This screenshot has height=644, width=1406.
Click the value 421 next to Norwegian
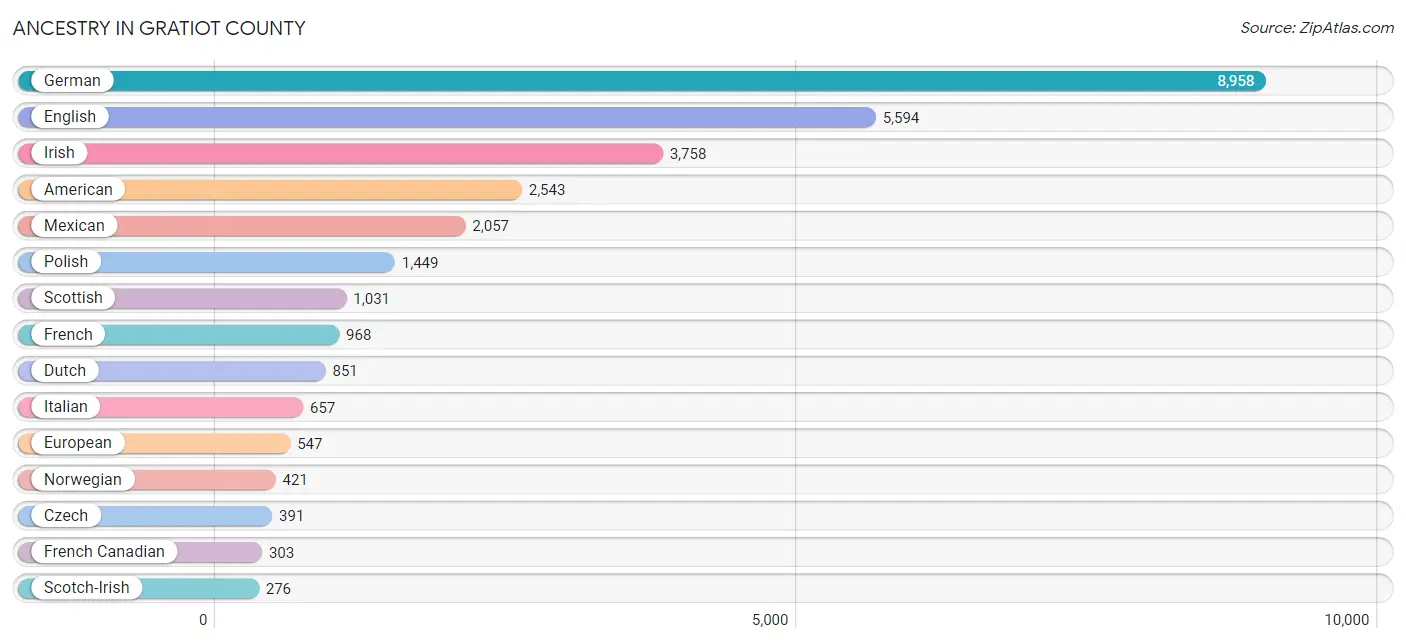pos(295,480)
